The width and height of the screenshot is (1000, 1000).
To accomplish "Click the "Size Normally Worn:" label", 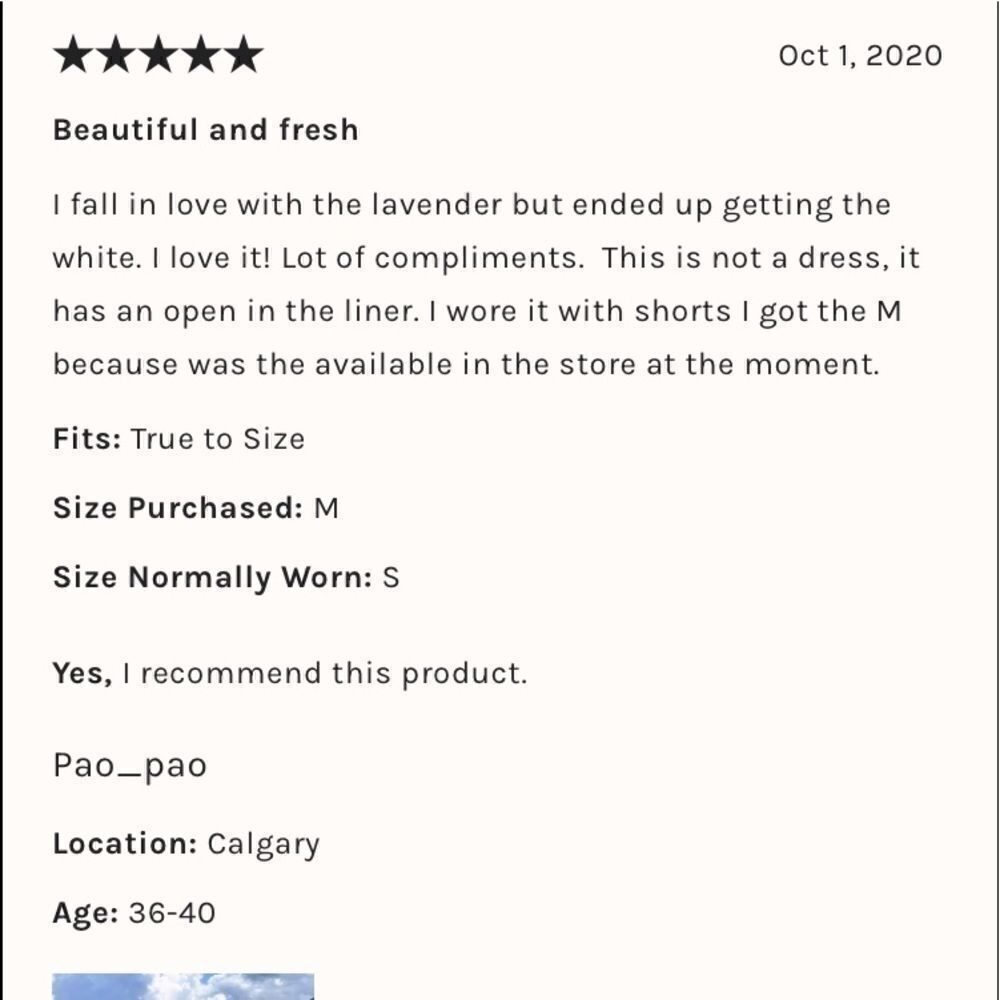I will pos(212,578).
